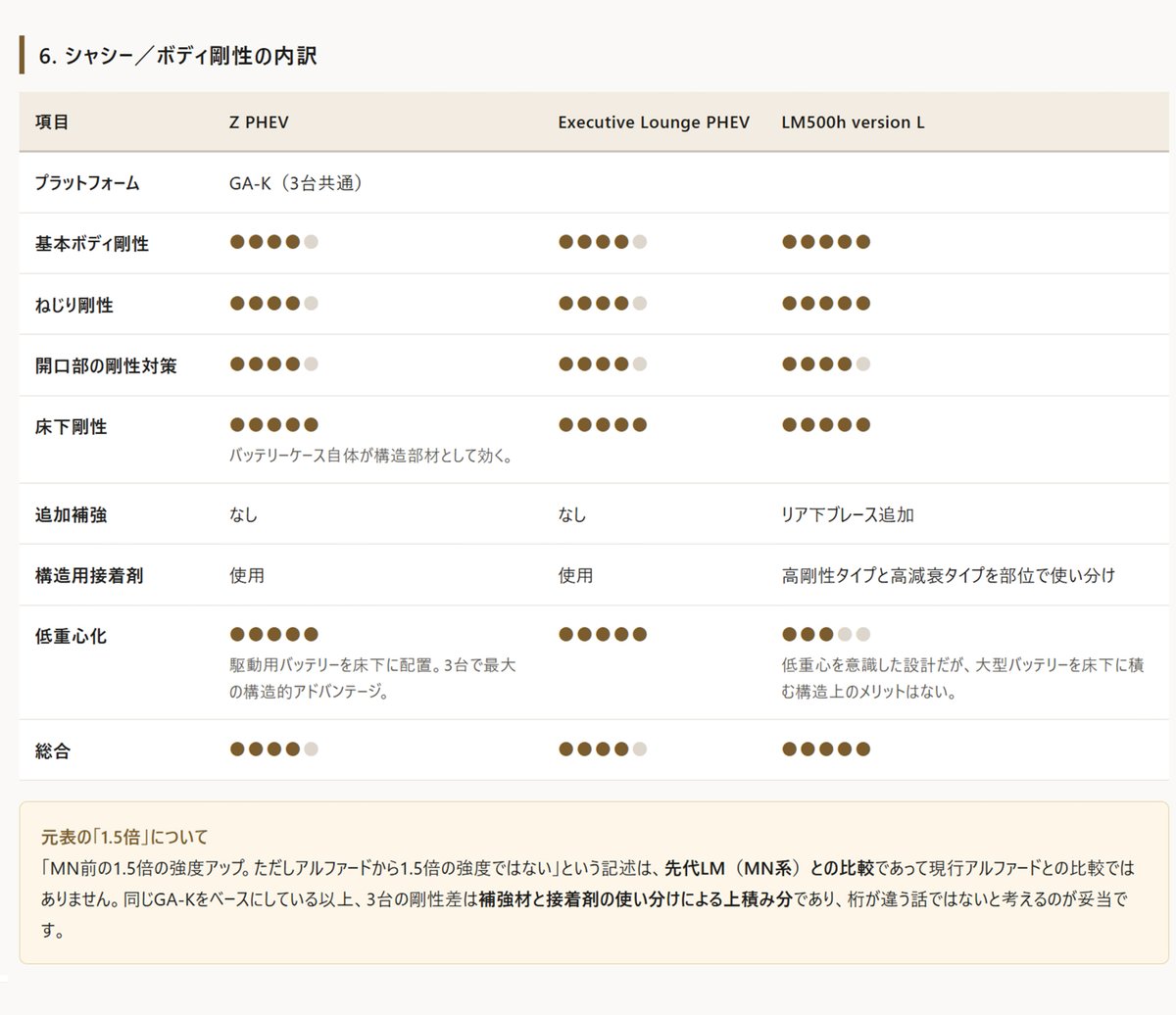
Task: Click LM500h rating dots for ねじり剛性
Action: tap(826, 303)
